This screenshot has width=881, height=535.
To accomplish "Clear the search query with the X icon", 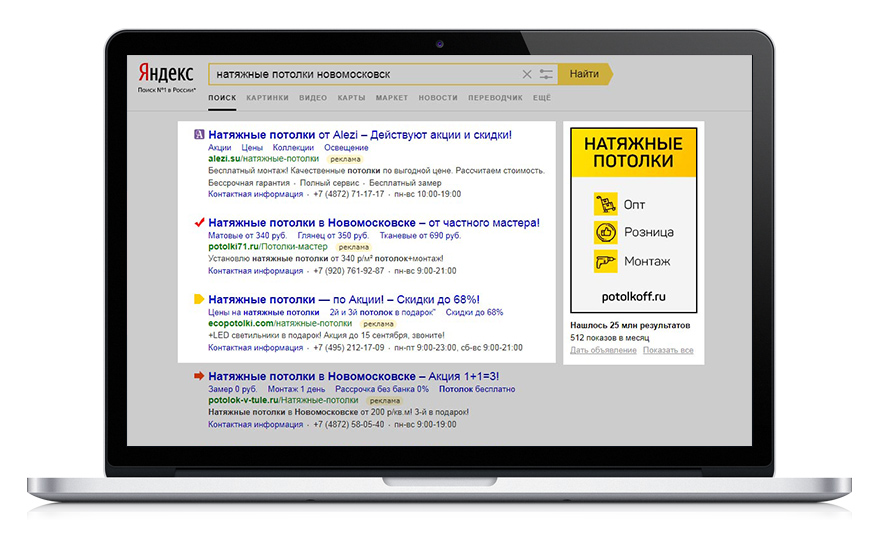I will tap(527, 74).
